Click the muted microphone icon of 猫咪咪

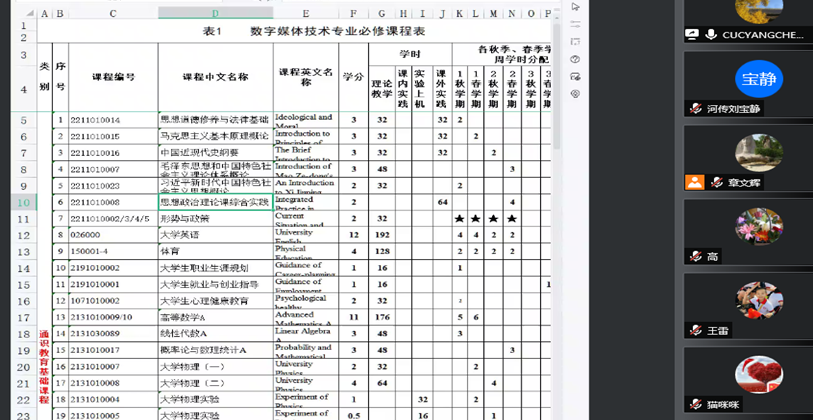click(695, 404)
